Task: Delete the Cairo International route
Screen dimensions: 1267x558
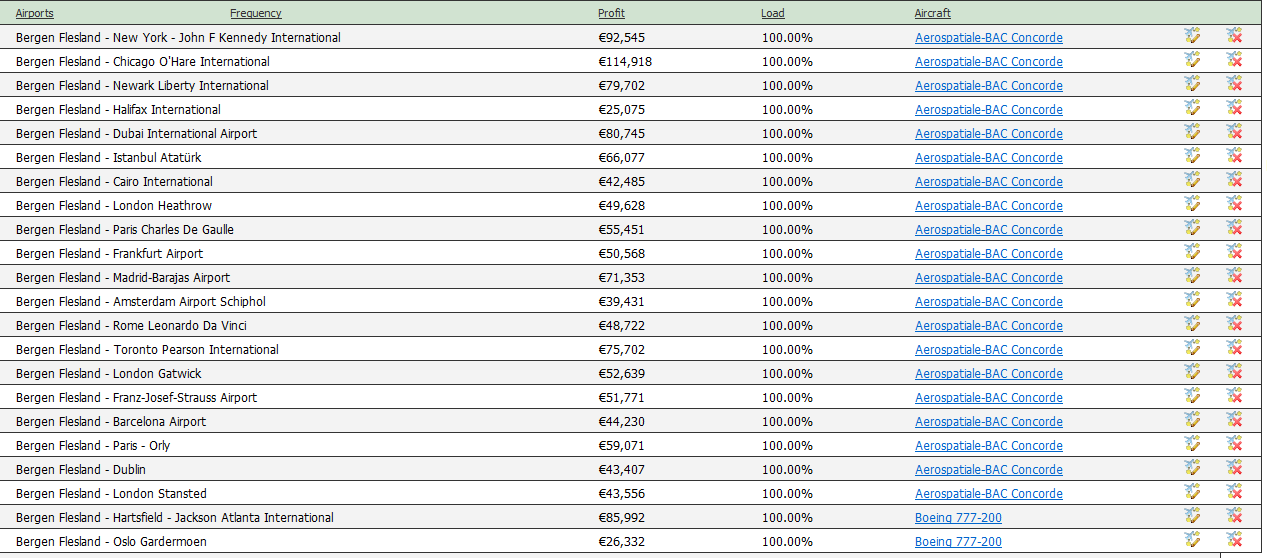Action: pyautogui.click(x=1235, y=180)
